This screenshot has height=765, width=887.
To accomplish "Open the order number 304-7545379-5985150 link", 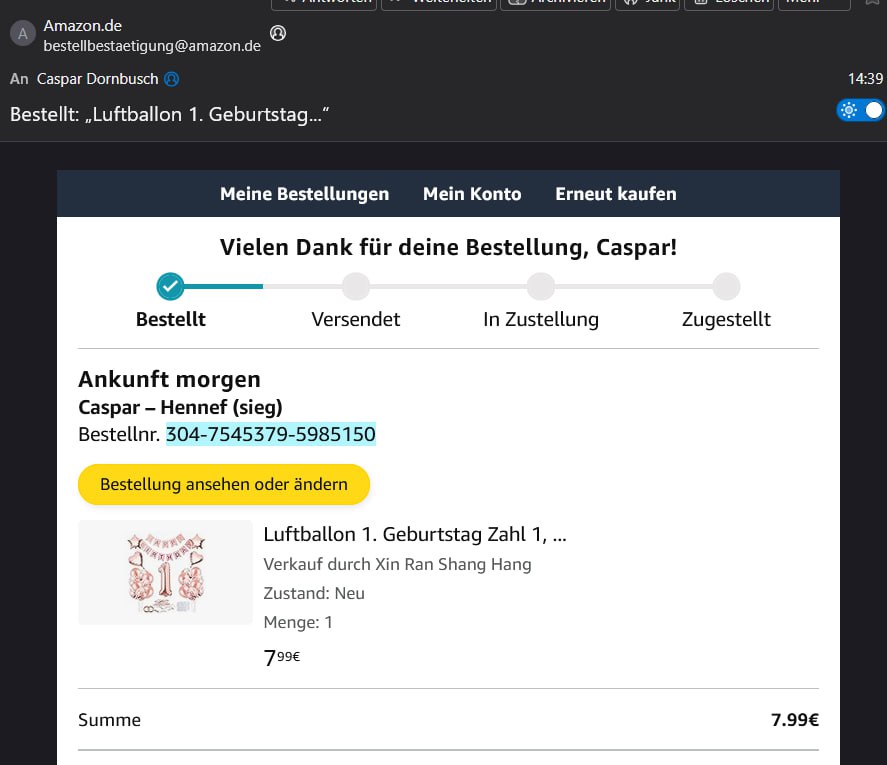I will point(270,434).
